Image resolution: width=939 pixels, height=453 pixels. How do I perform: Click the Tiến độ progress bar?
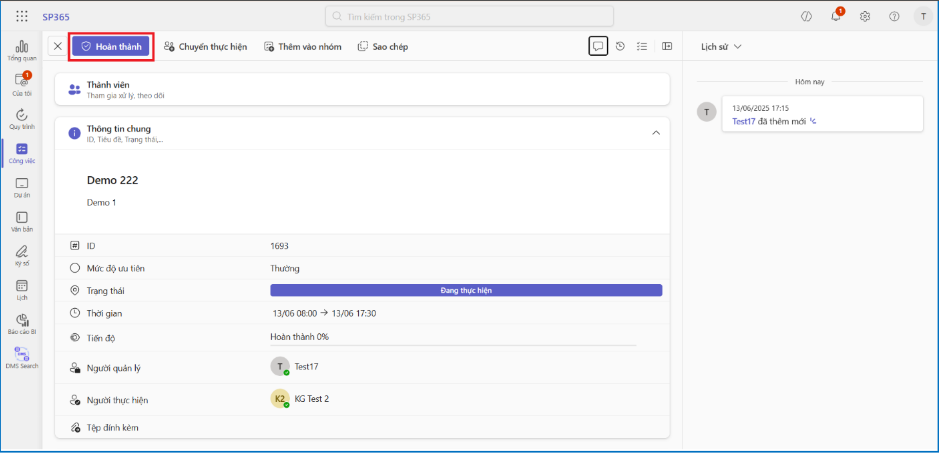point(453,343)
